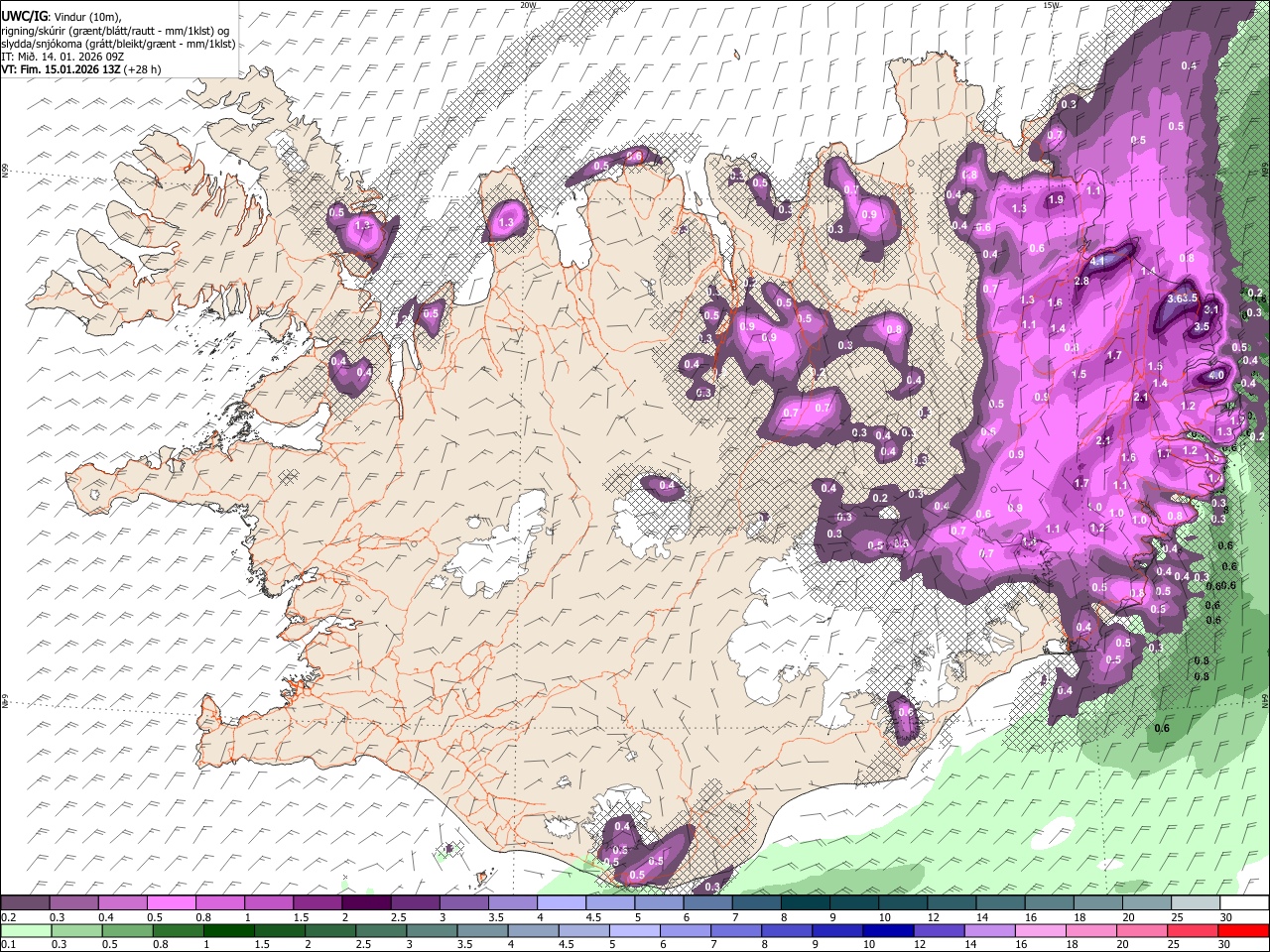Screen dimensions: 1270x952
Task: Click the '2.8' precipitation value on the map
Action: click(x=1081, y=281)
